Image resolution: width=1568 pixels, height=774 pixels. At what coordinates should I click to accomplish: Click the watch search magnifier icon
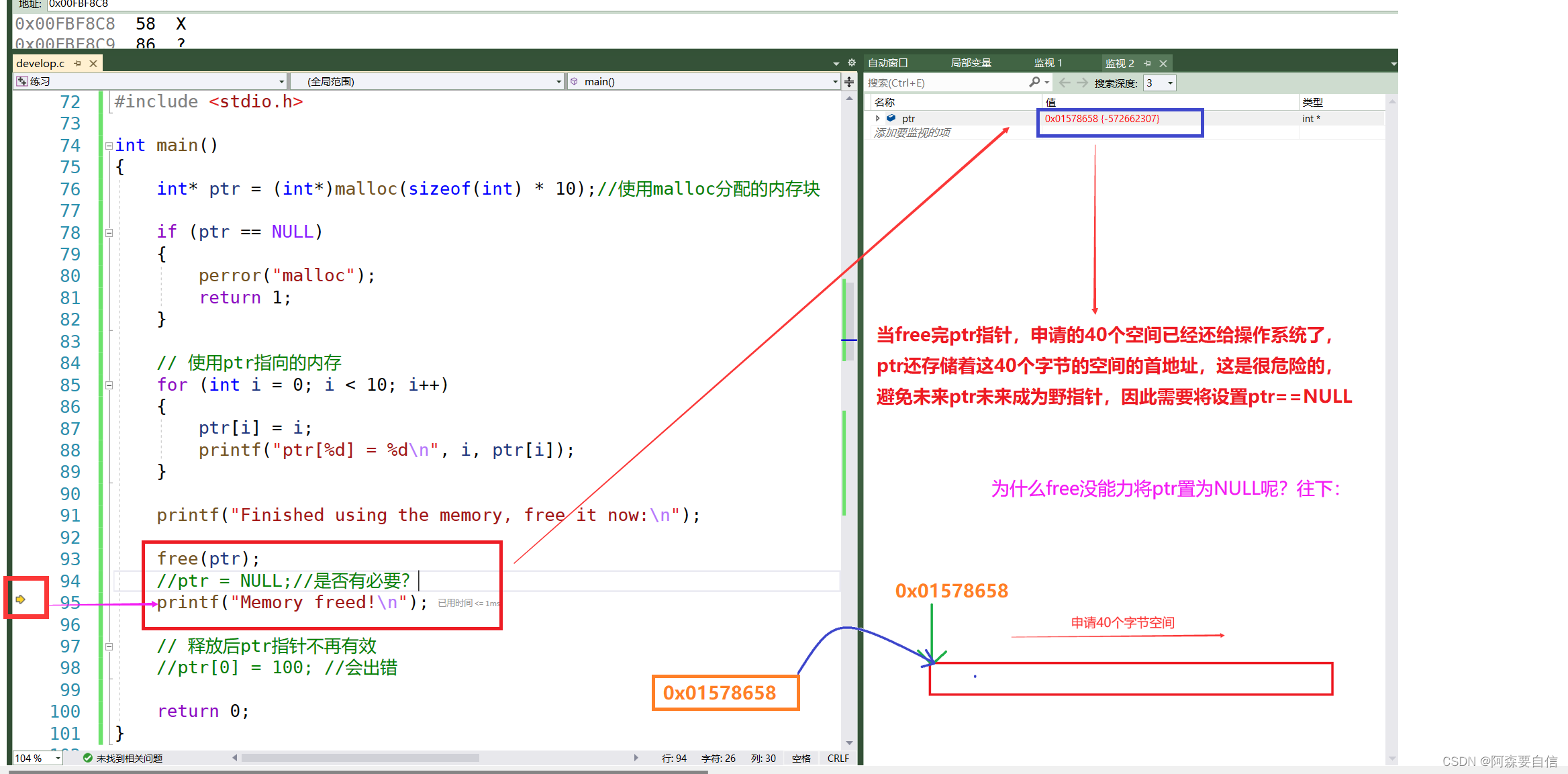pos(1034,82)
